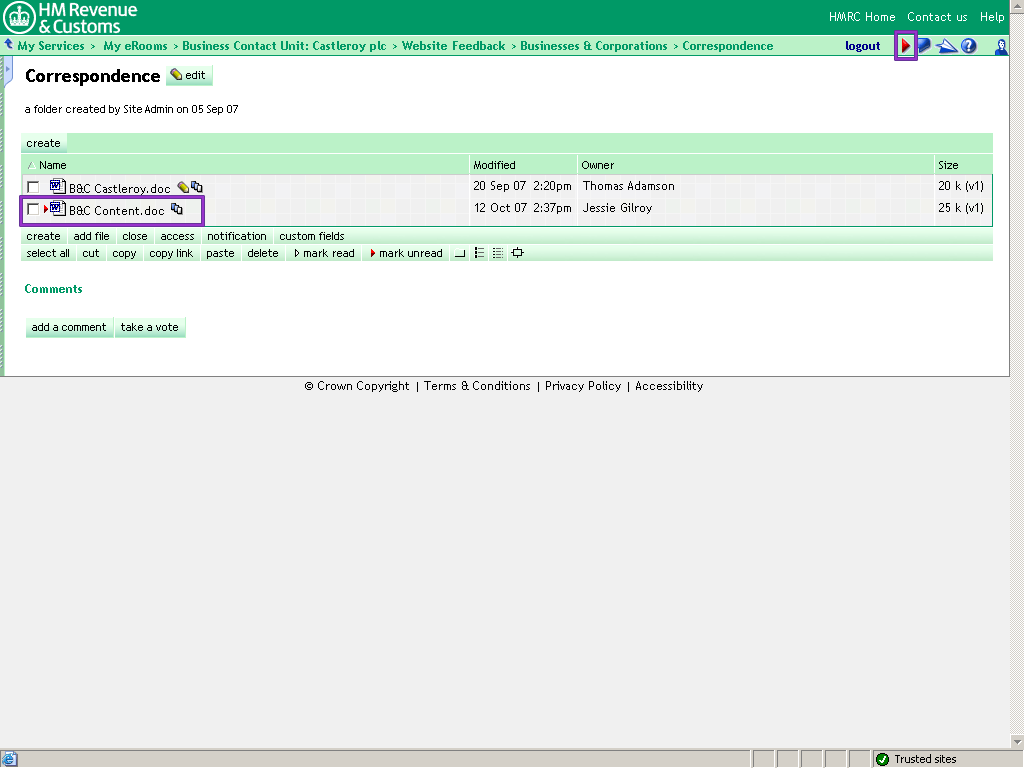The width and height of the screenshot is (1024, 768).
Task: Sort by the Name column header
Action: pos(52,165)
